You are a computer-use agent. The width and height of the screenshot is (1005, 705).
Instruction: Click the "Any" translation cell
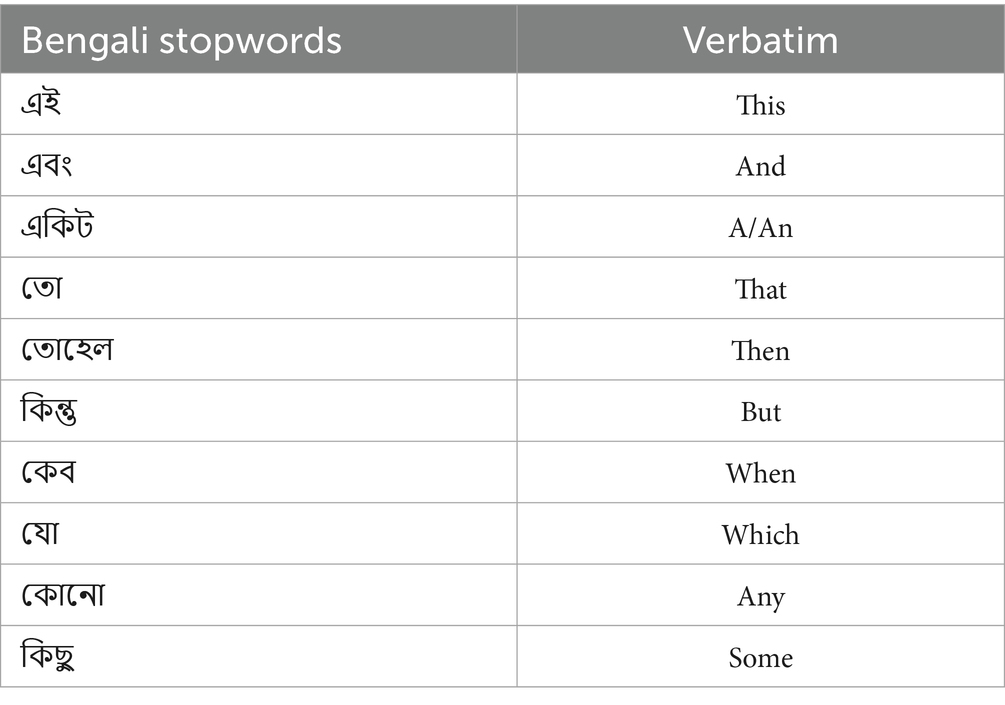click(760, 597)
